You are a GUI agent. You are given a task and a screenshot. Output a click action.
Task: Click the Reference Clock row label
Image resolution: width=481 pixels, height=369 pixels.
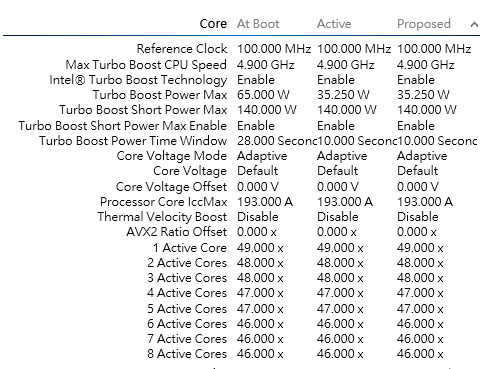coord(182,49)
